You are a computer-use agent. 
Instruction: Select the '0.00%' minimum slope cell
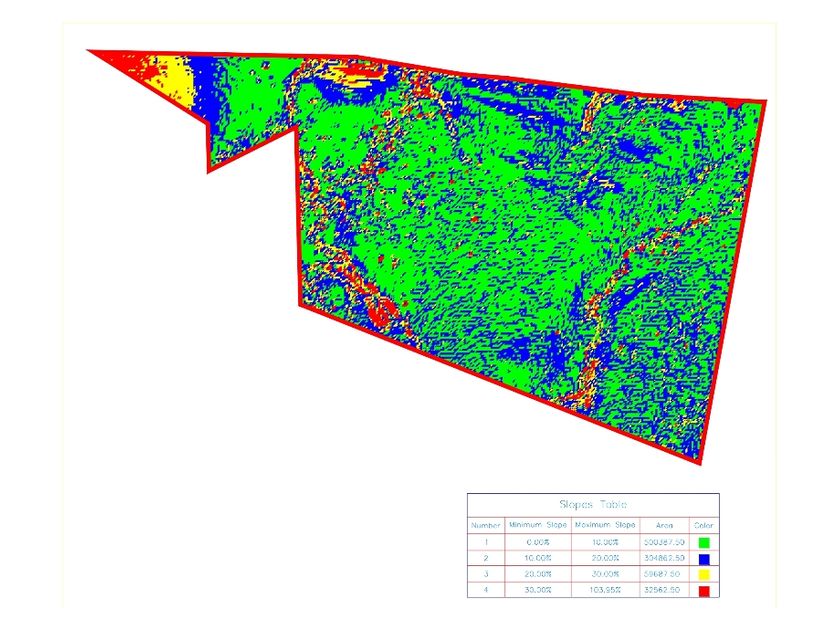coord(538,542)
